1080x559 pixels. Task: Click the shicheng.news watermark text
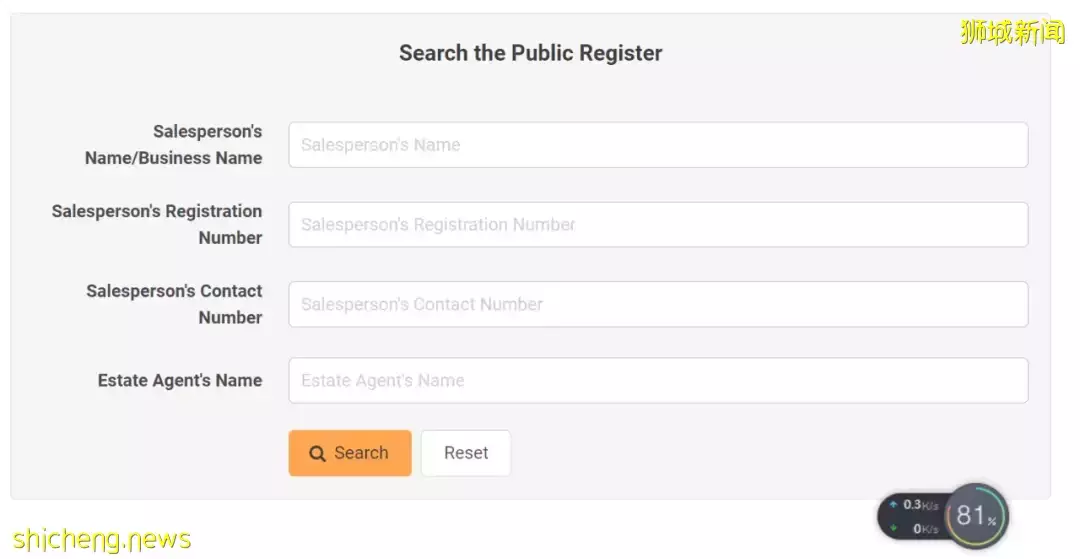(x=102, y=540)
